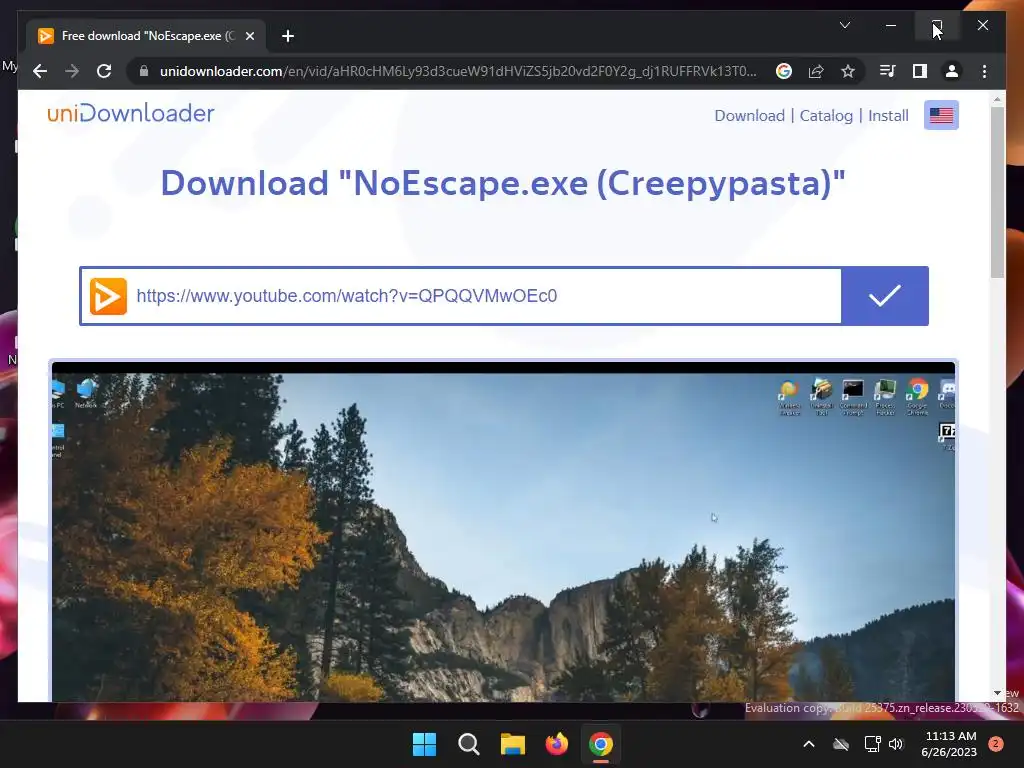Click the uniDownloader logo
Viewport: 1024px width, 768px height.
131,114
